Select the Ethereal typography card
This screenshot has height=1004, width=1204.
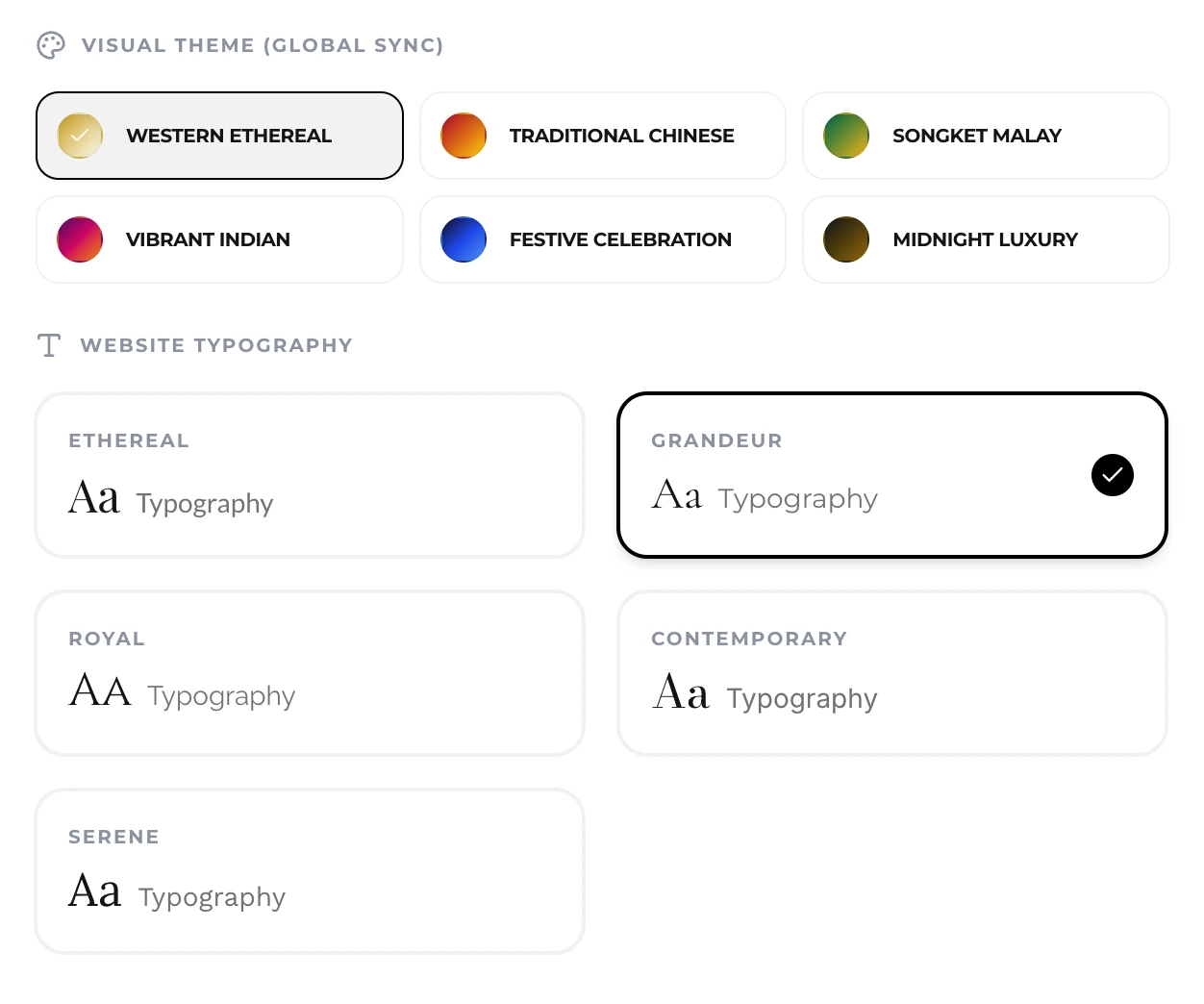pyautogui.click(x=310, y=475)
